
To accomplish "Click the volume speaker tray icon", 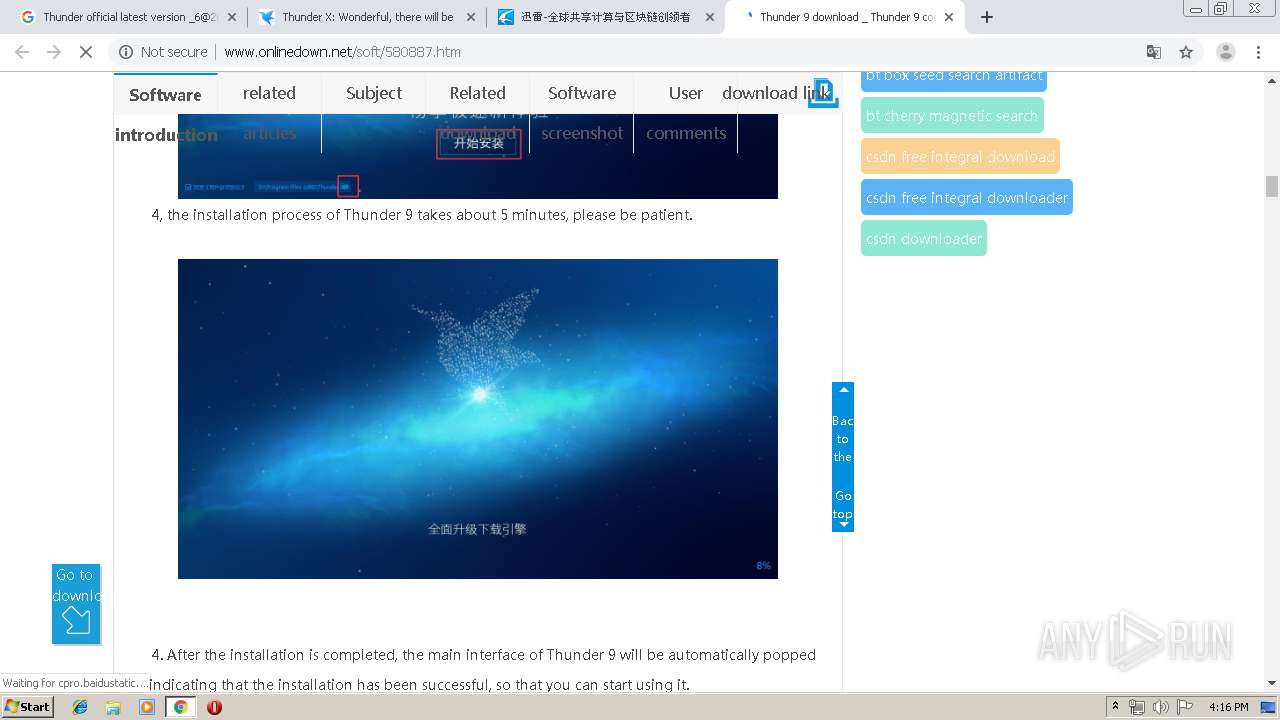I will tap(1160, 707).
